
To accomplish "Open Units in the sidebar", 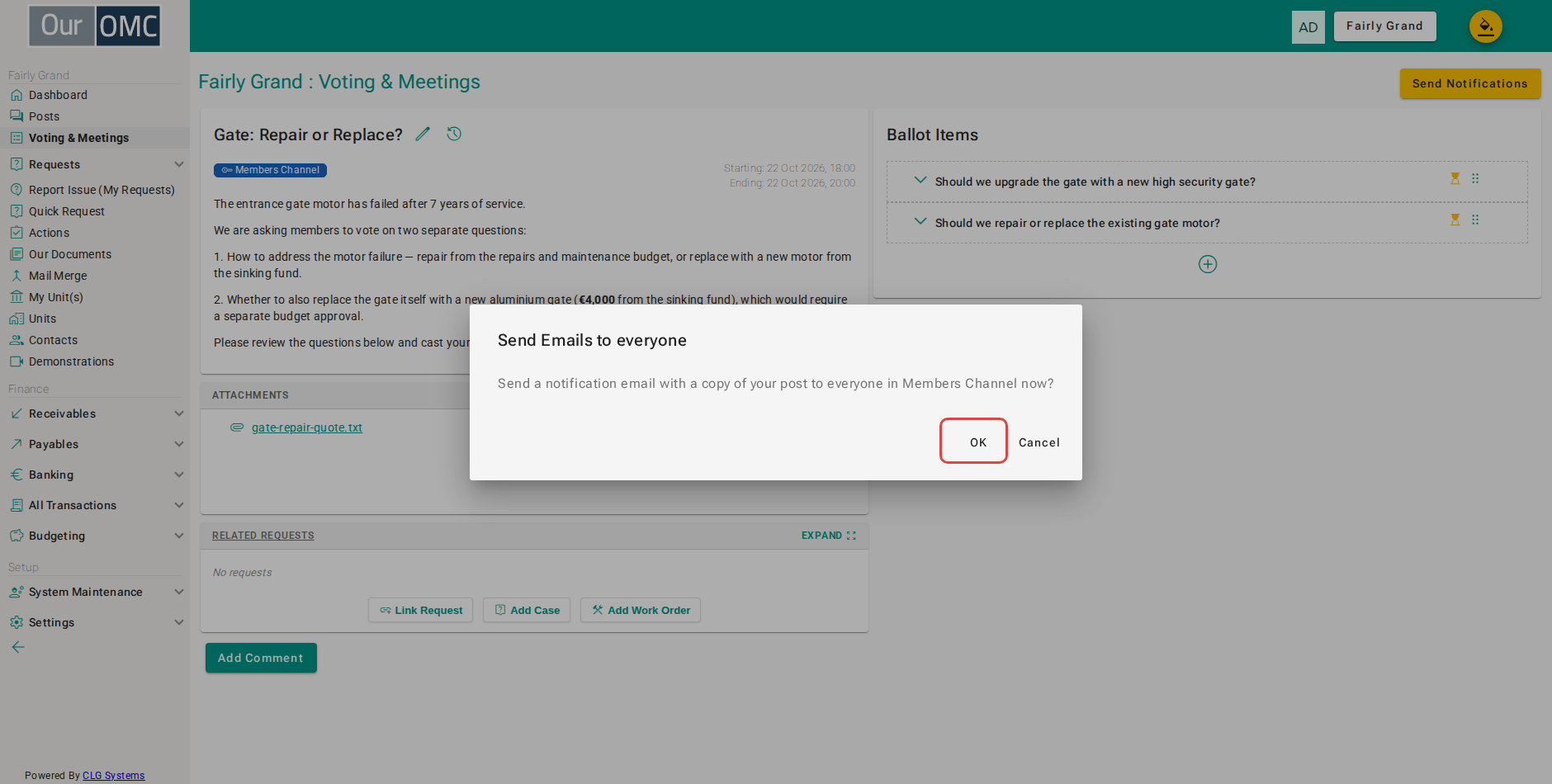I will pyautogui.click(x=42, y=319).
